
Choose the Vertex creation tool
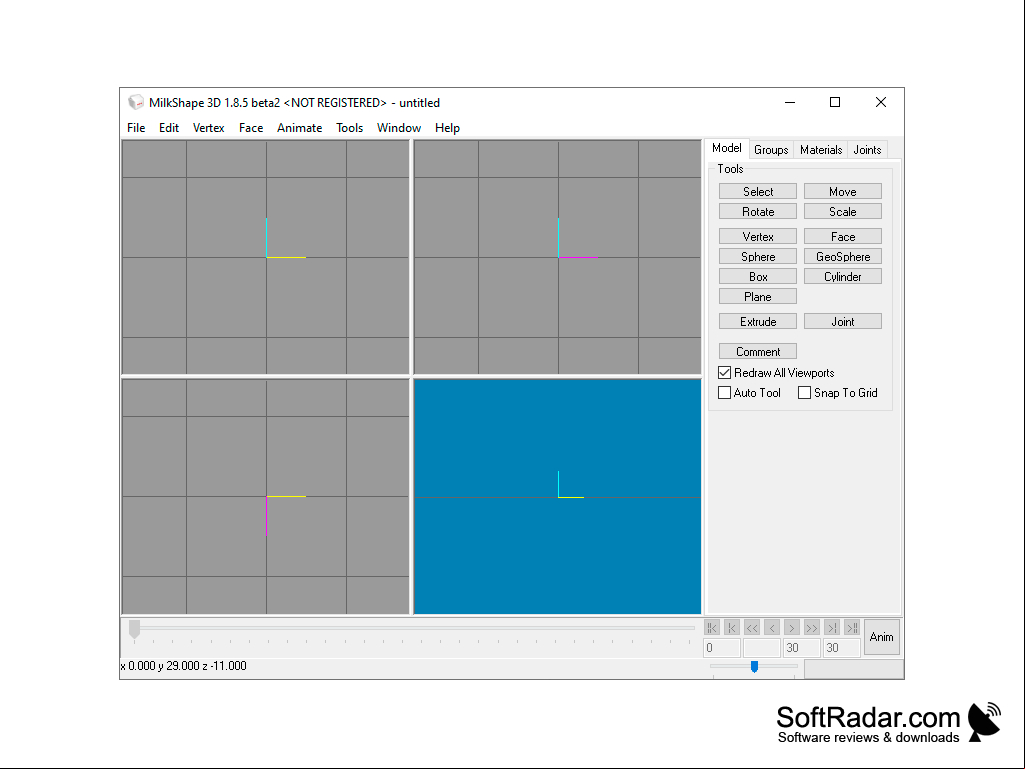[x=758, y=237]
